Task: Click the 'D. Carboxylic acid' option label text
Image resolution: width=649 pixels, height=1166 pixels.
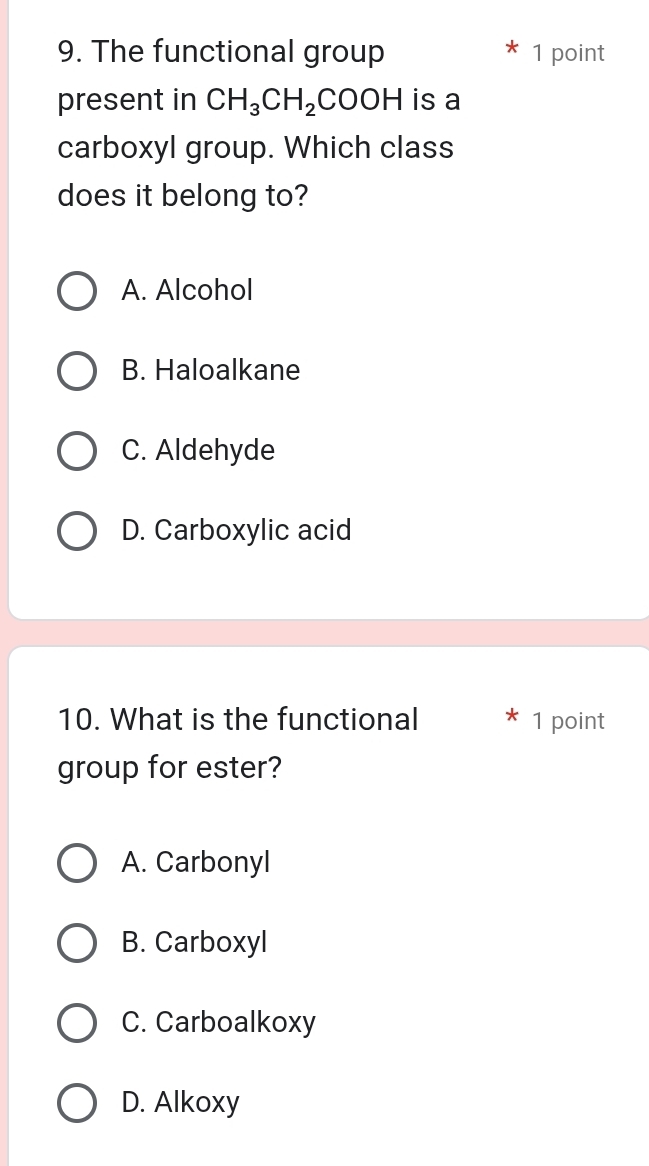Action: click(x=236, y=530)
